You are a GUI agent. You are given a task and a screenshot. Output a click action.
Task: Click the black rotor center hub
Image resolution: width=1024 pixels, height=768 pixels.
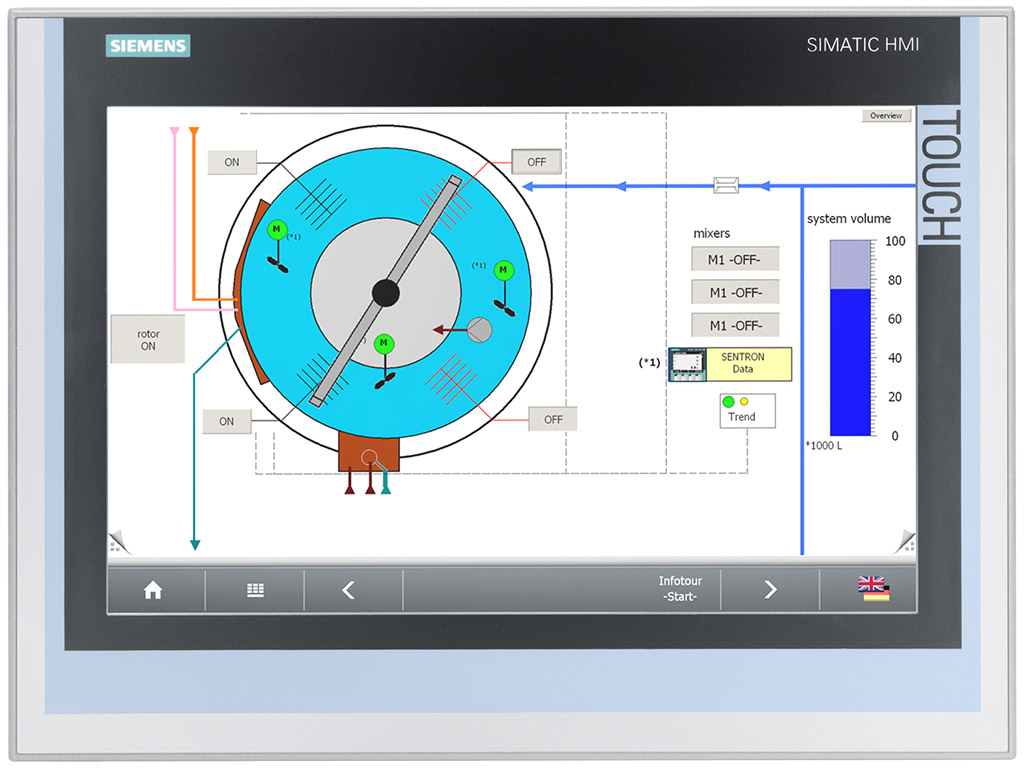(x=386, y=292)
